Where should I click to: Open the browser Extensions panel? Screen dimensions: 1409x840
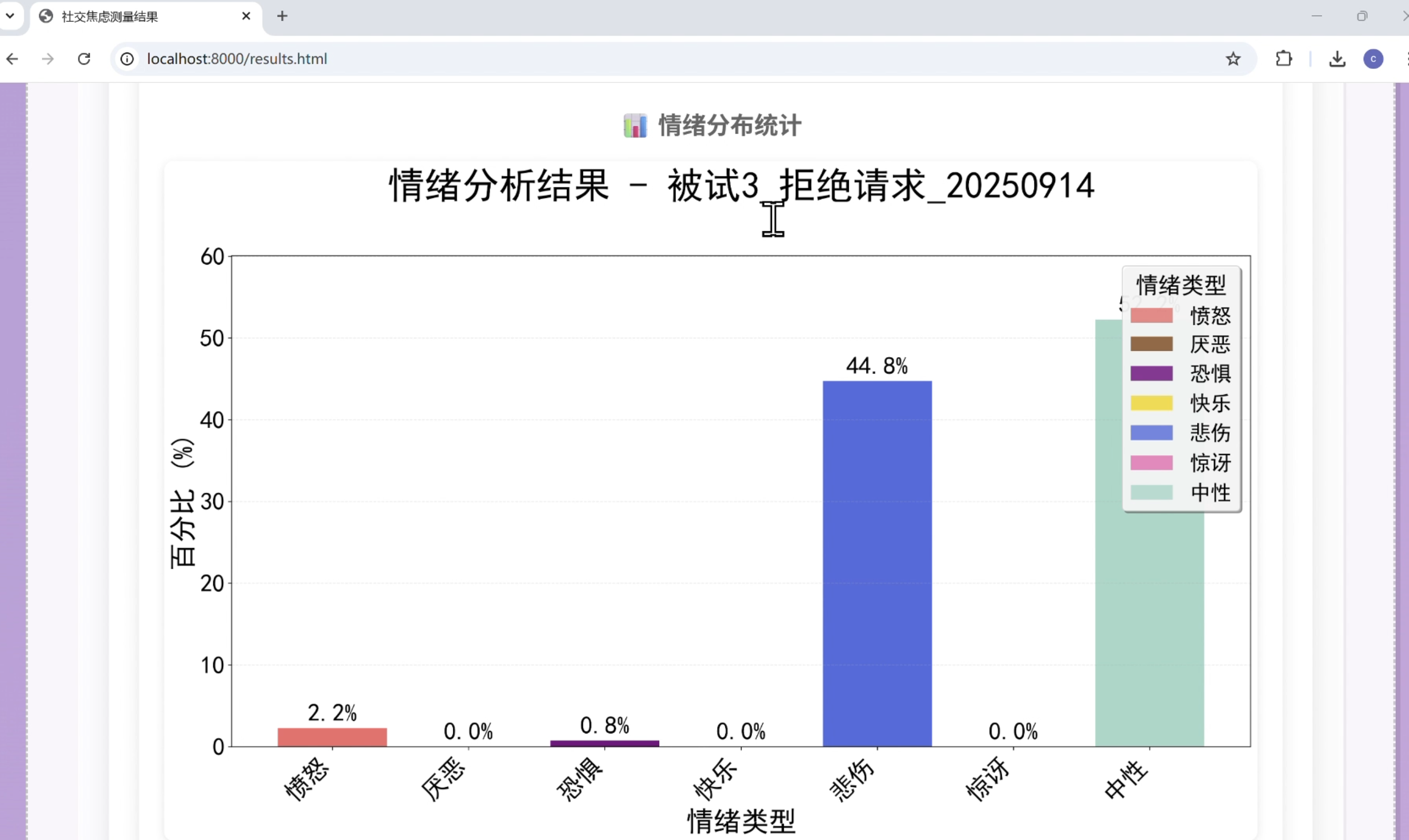[x=1283, y=58]
